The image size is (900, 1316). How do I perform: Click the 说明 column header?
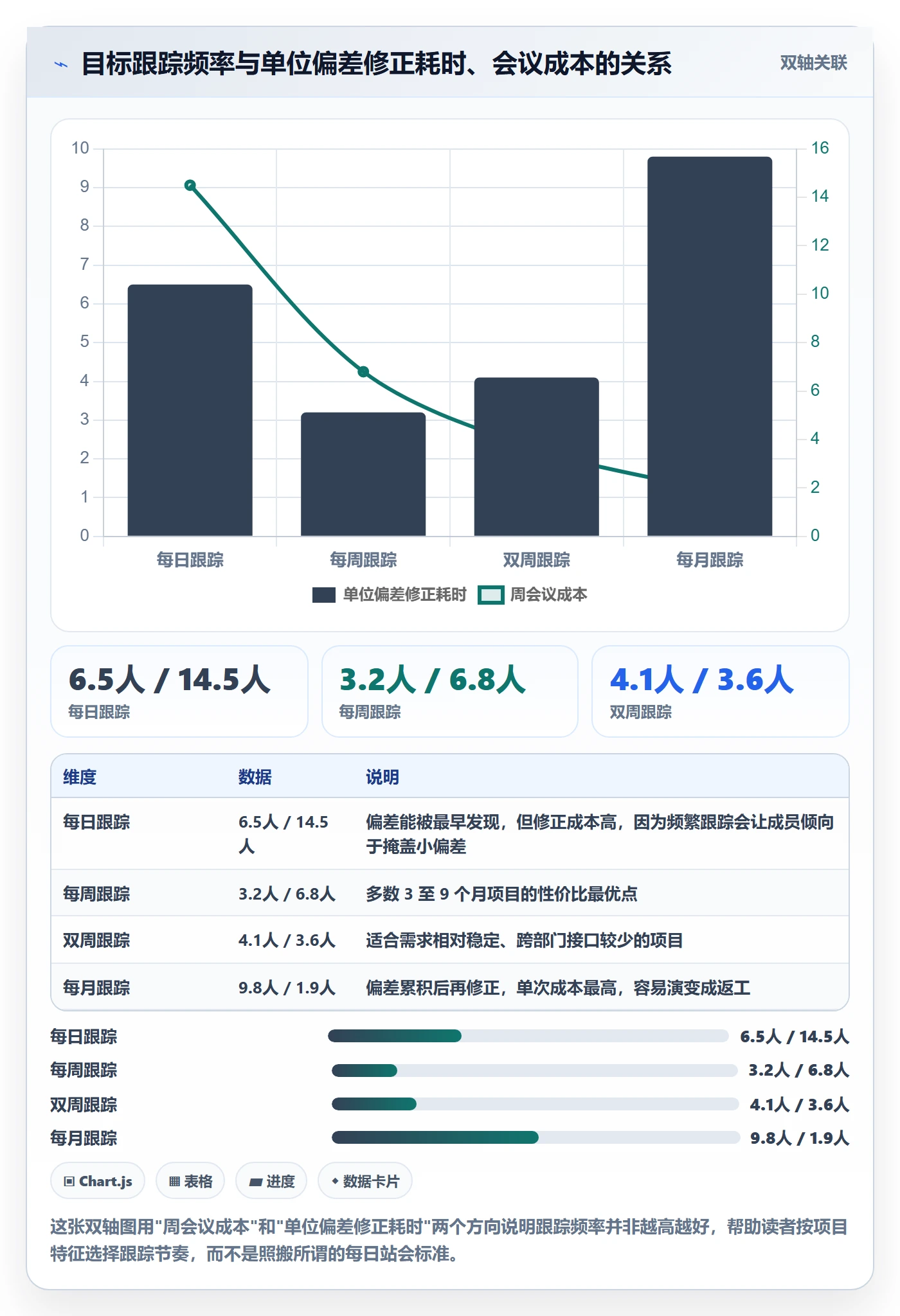point(382,777)
